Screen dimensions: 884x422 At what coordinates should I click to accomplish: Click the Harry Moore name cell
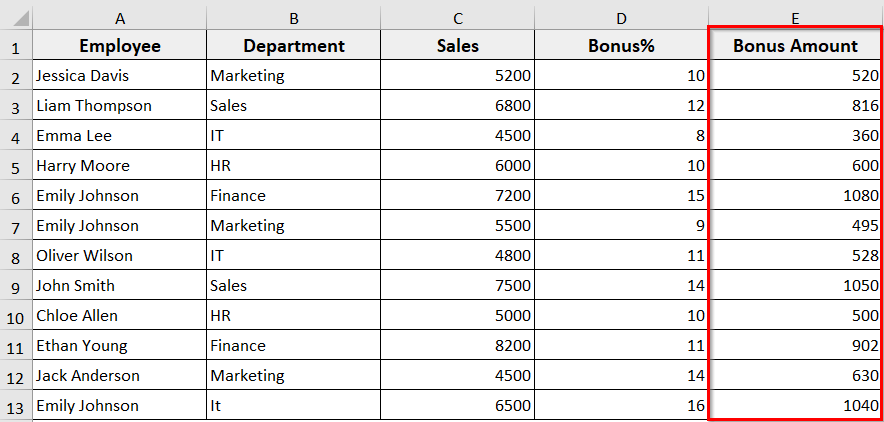(120, 166)
